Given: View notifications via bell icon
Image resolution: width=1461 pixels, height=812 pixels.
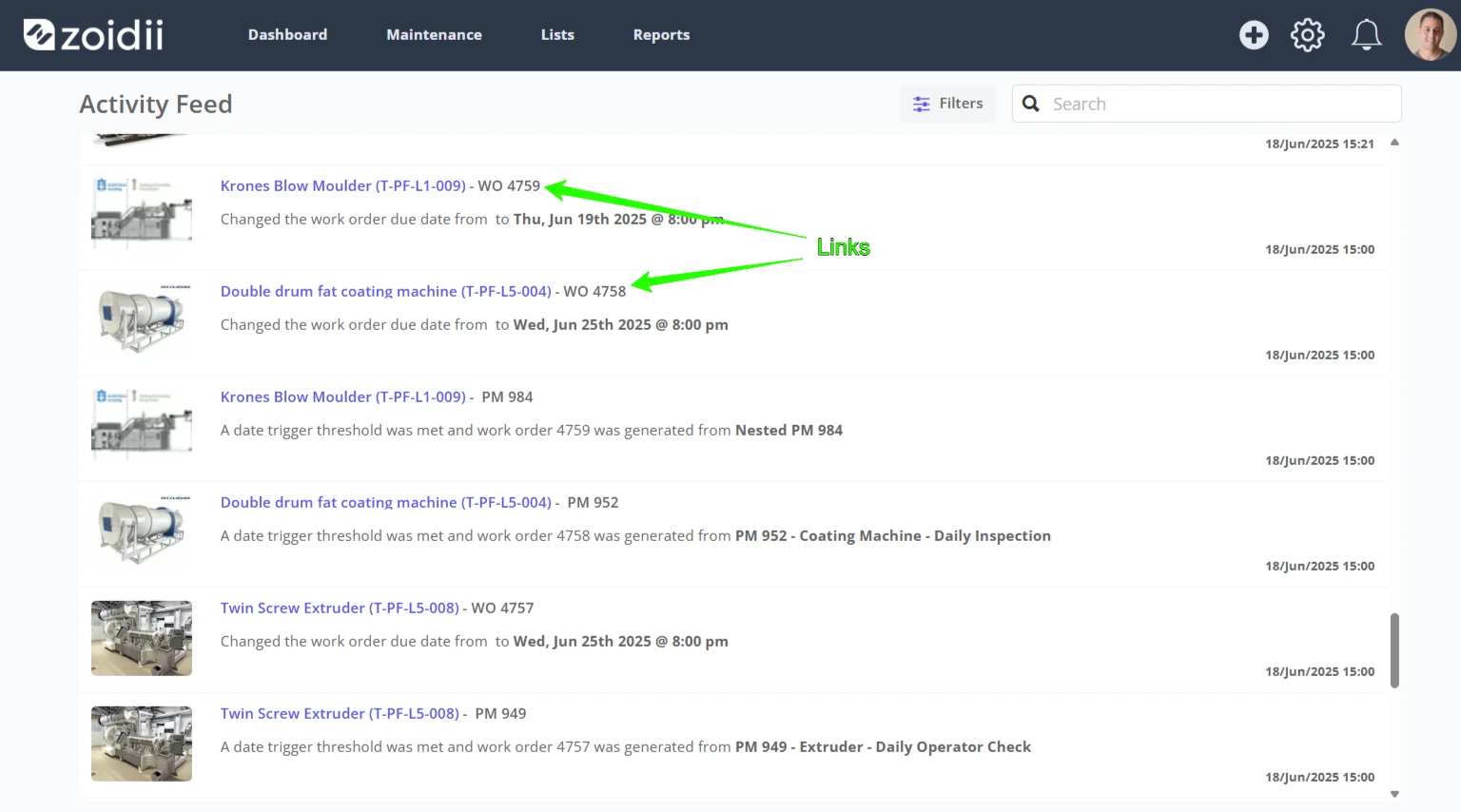Looking at the screenshot, I should point(1367,35).
